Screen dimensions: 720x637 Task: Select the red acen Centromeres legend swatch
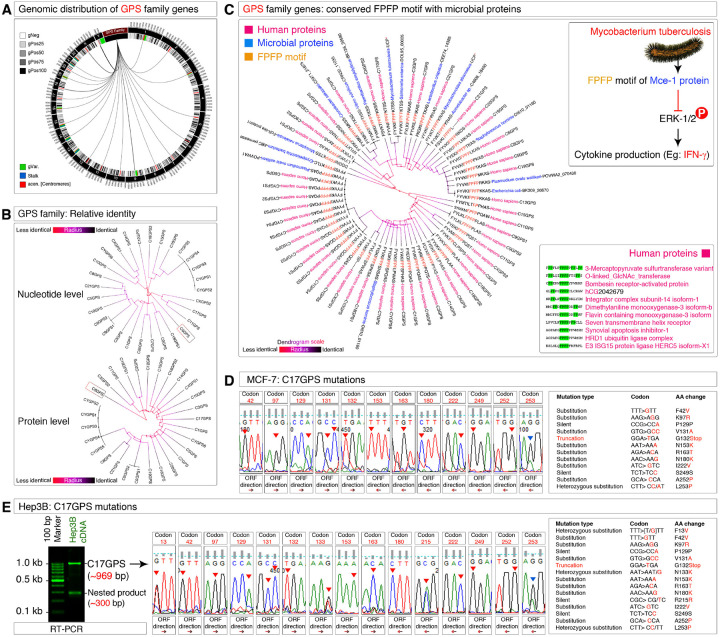coord(22,184)
